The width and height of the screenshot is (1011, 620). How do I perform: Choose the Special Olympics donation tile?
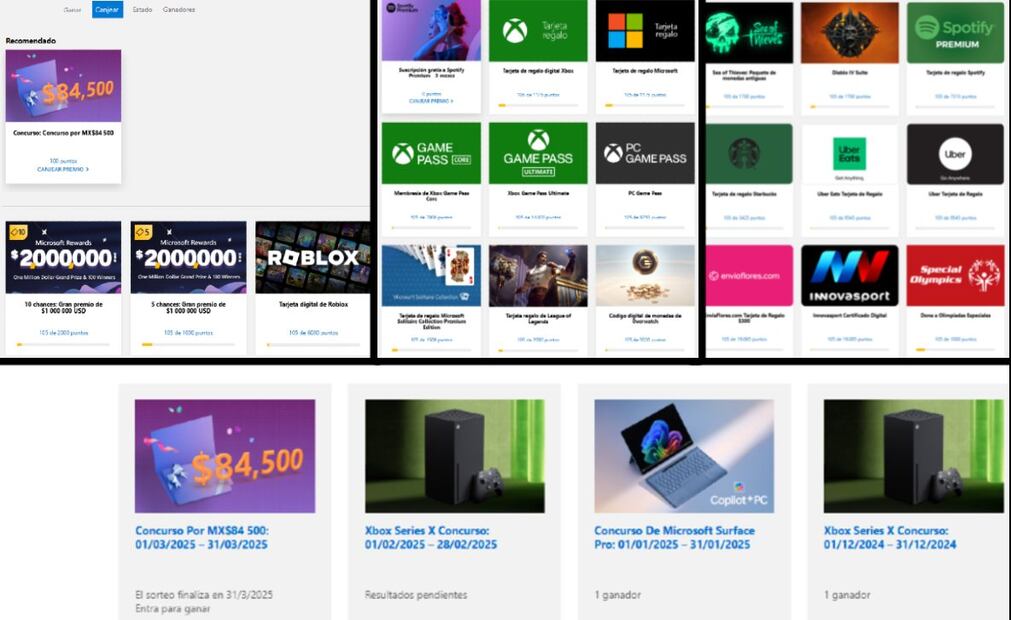point(955,275)
